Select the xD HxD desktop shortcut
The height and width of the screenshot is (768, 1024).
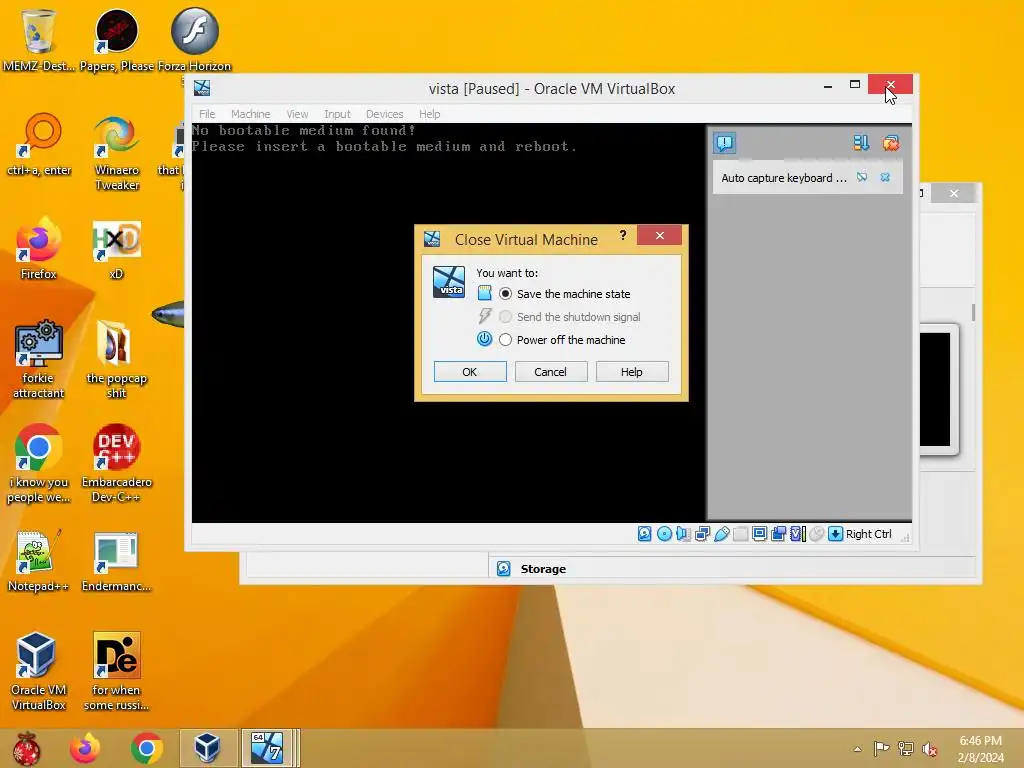click(x=117, y=248)
